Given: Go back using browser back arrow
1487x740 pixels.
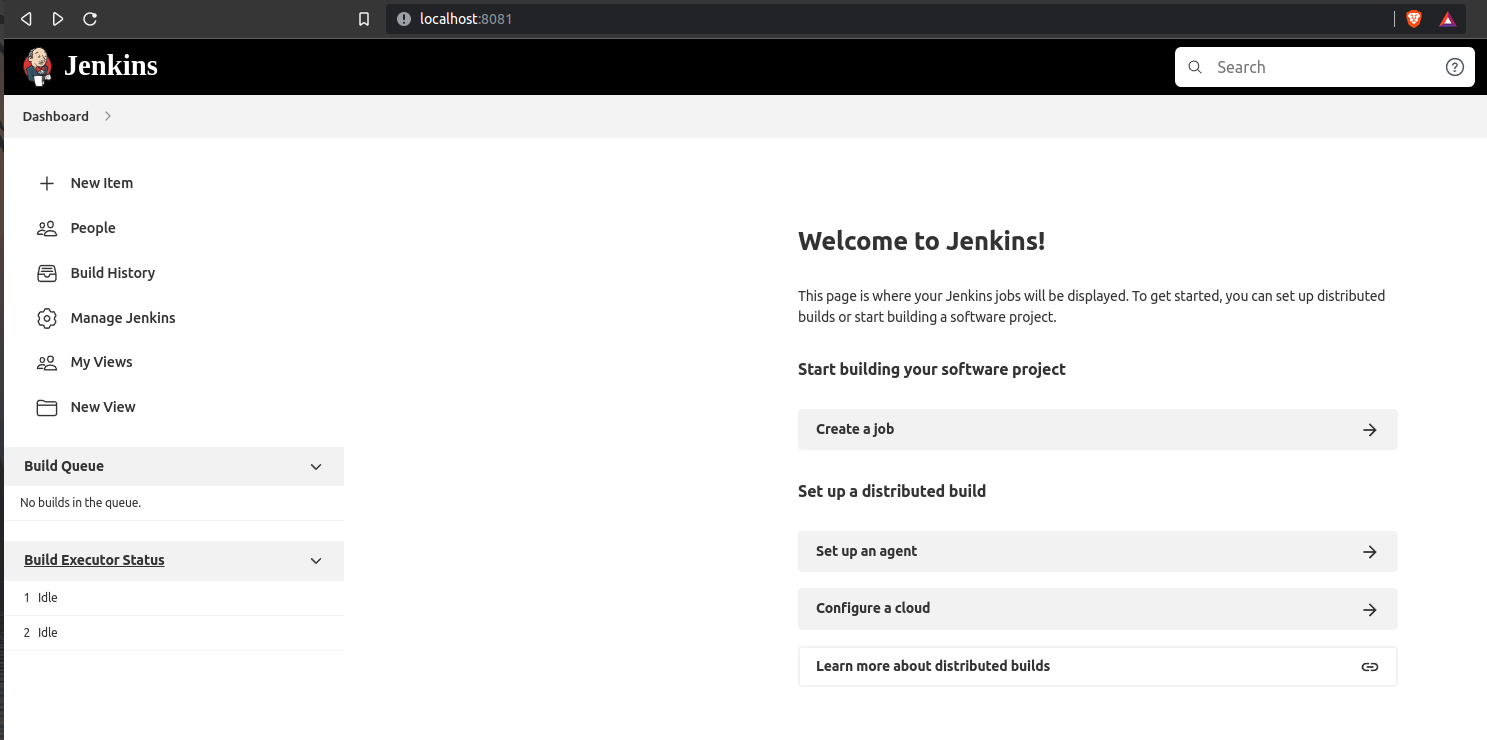Looking at the screenshot, I should (26, 19).
